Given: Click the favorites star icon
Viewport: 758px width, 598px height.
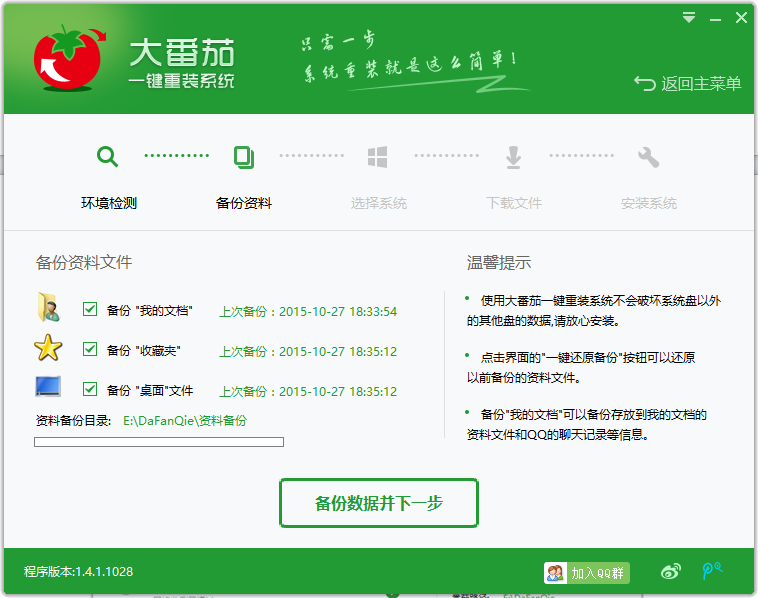Looking at the screenshot, I should [x=48, y=348].
